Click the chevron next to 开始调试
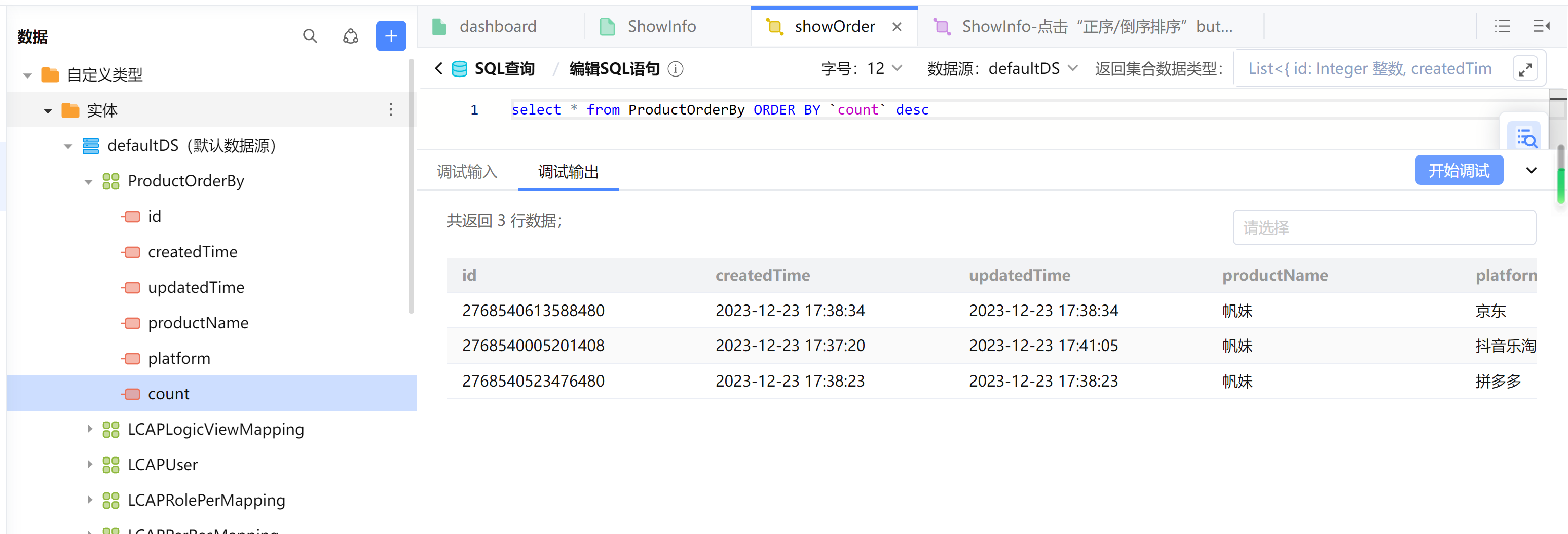The image size is (1568, 534). click(x=1532, y=171)
